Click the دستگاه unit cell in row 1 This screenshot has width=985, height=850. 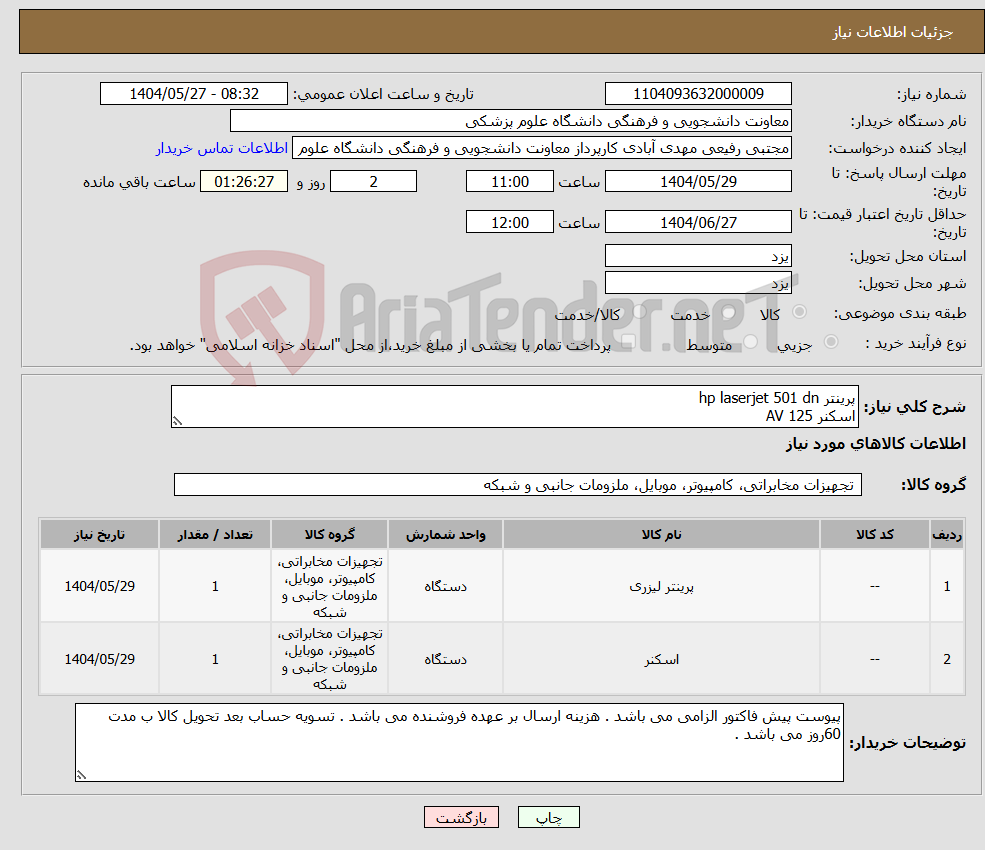445,586
